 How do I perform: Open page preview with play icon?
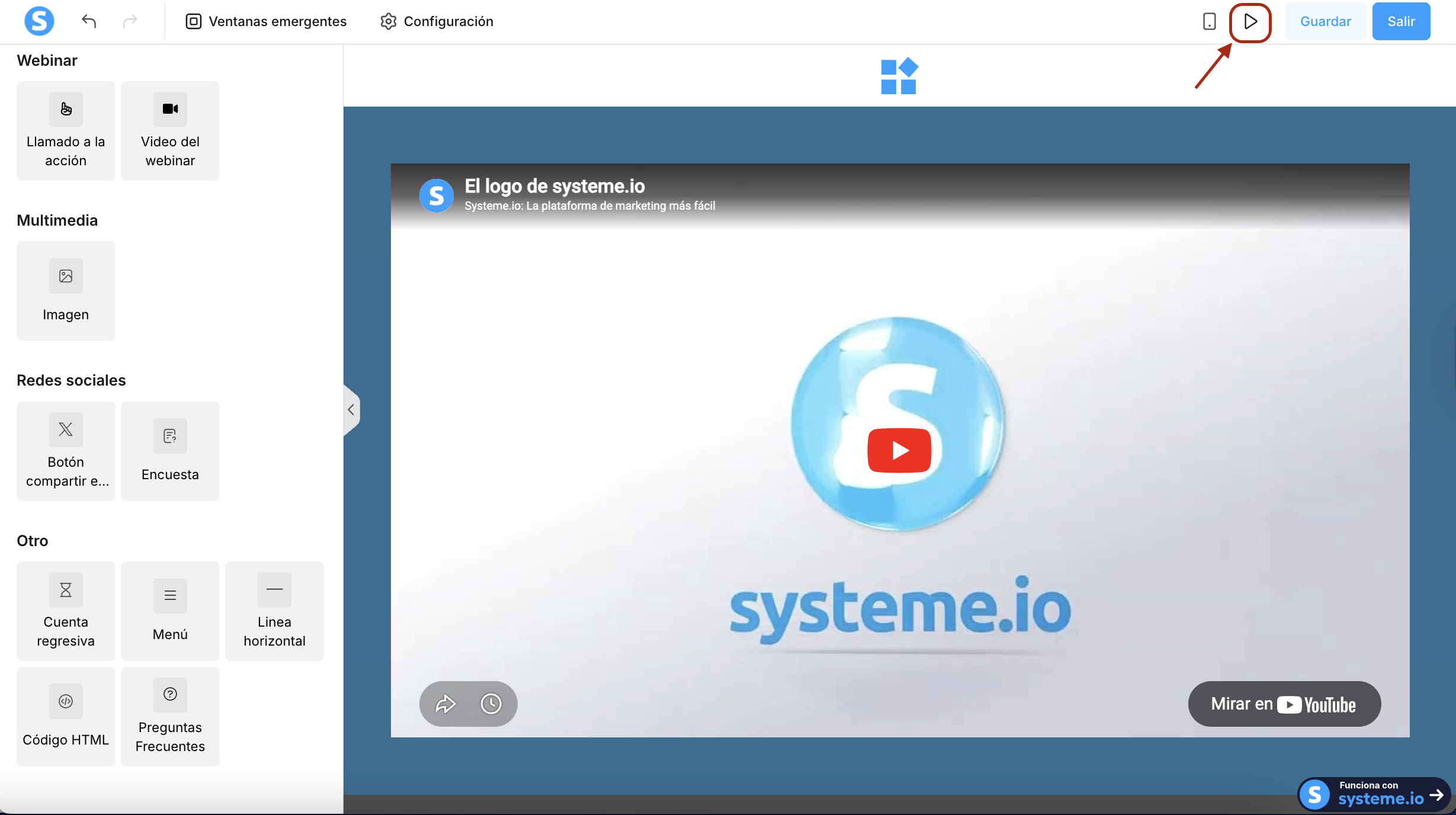[1250, 22]
